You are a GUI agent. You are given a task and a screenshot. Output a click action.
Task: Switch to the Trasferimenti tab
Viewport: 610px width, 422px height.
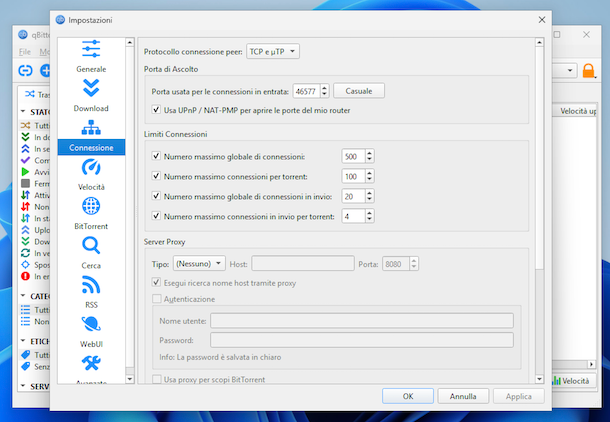37,95
